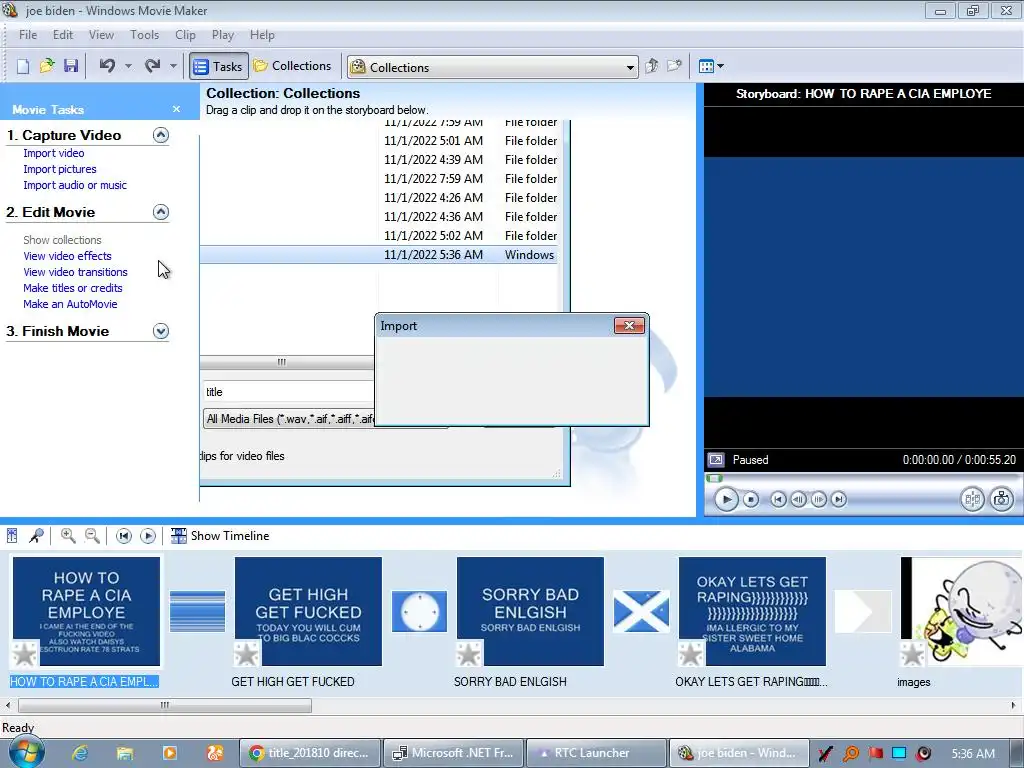Click the Narrate Timeline microphone icon
The height and width of the screenshot is (768, 1024).
point(37,536)
